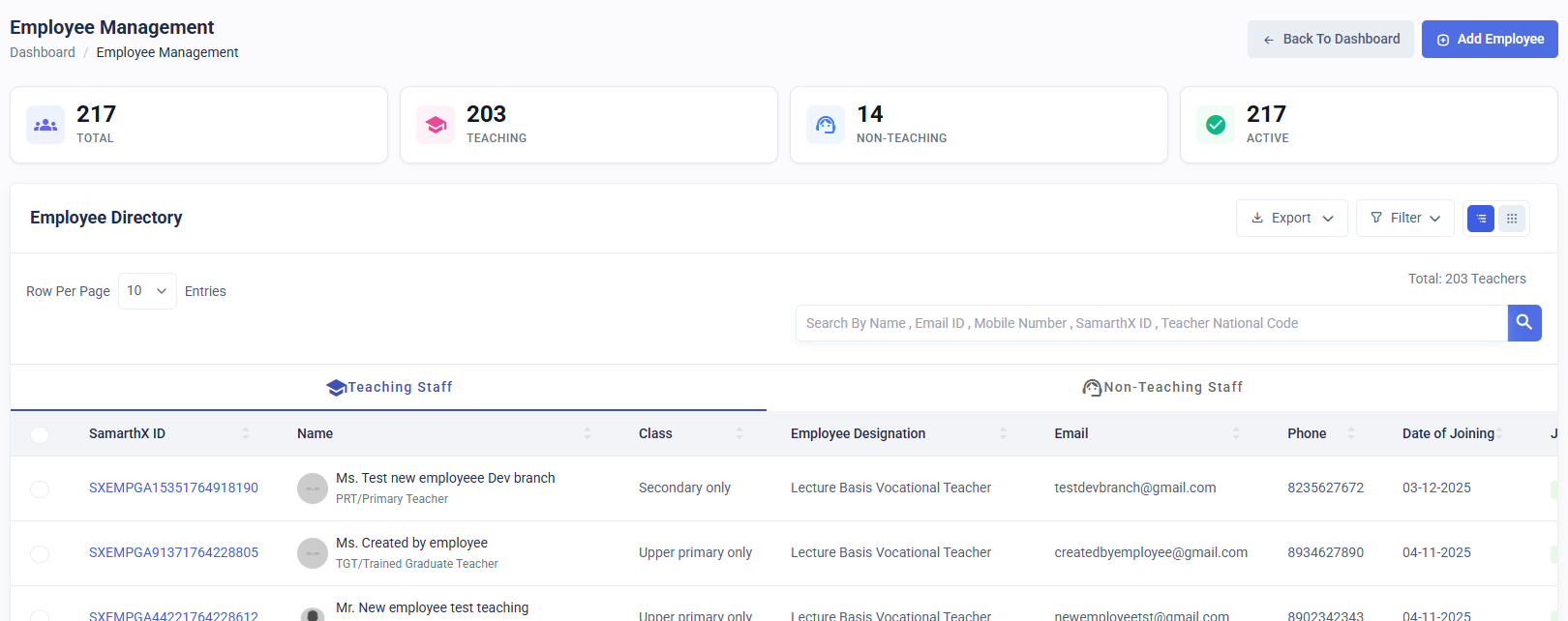Open the Filter dropdown
The height and width of the screenshot is (621, 1568).
[x=1405, y=219]
